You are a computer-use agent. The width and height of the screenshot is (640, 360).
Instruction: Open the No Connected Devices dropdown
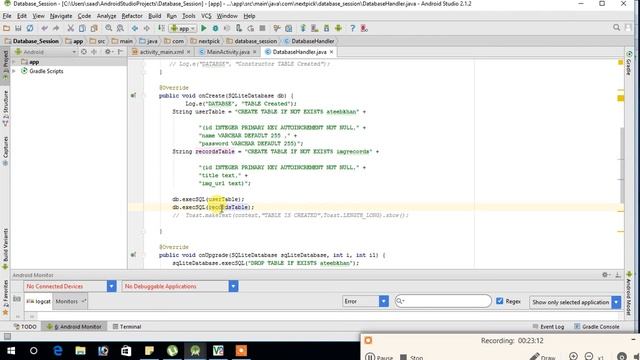(70, 286)
